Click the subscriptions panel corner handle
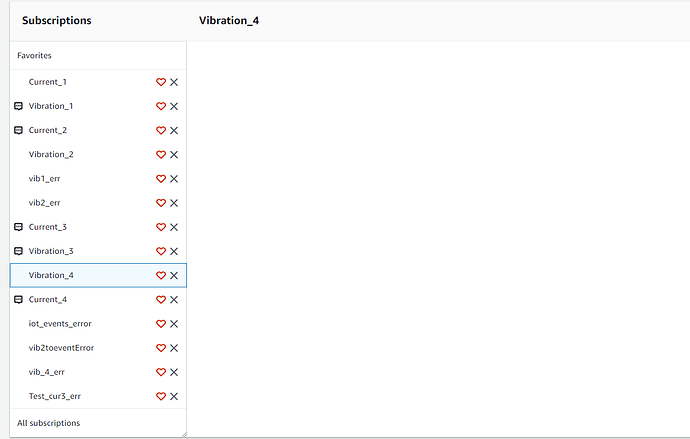 [184, 434]
